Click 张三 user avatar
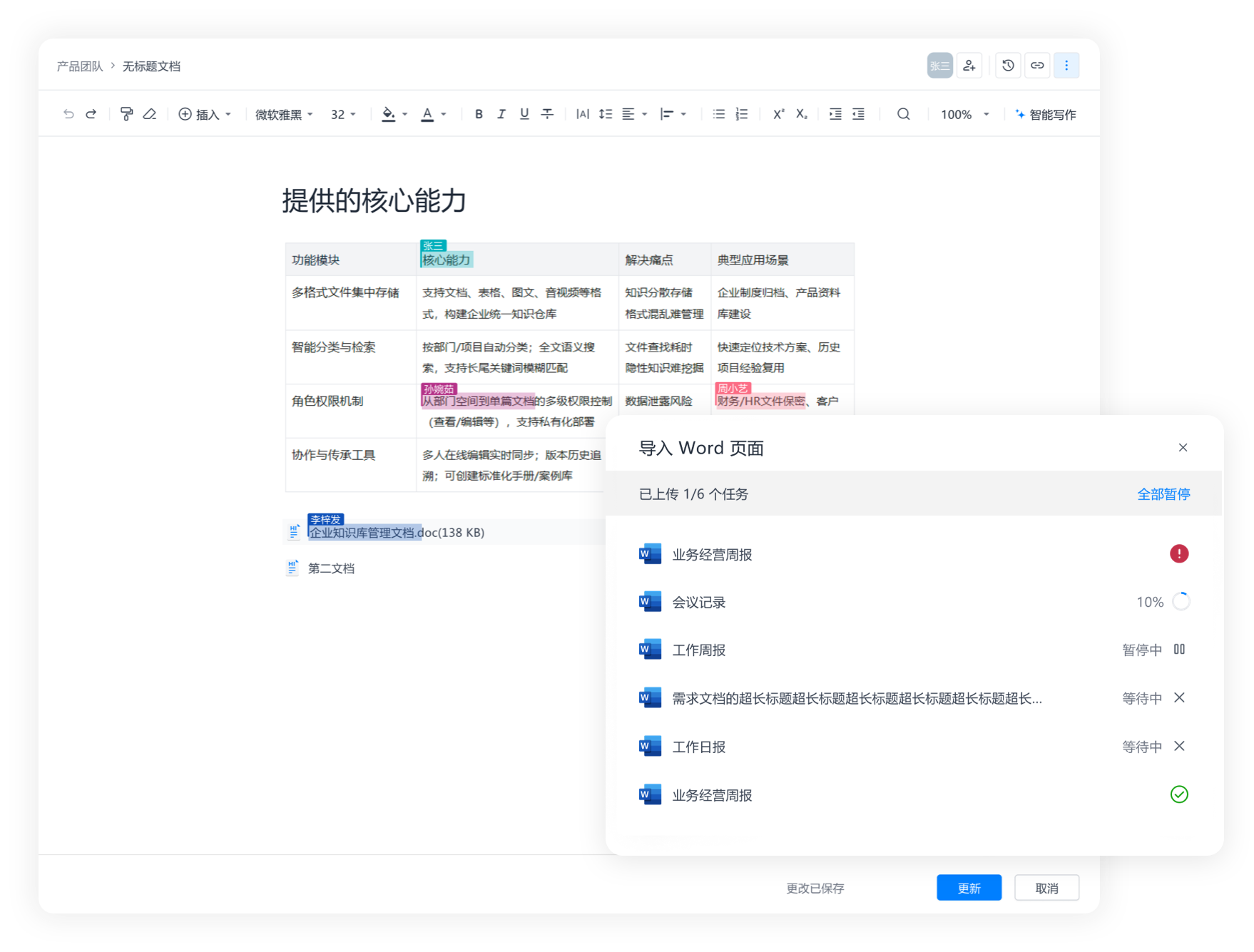1254x952 pixels. click(x=939, y=66)
